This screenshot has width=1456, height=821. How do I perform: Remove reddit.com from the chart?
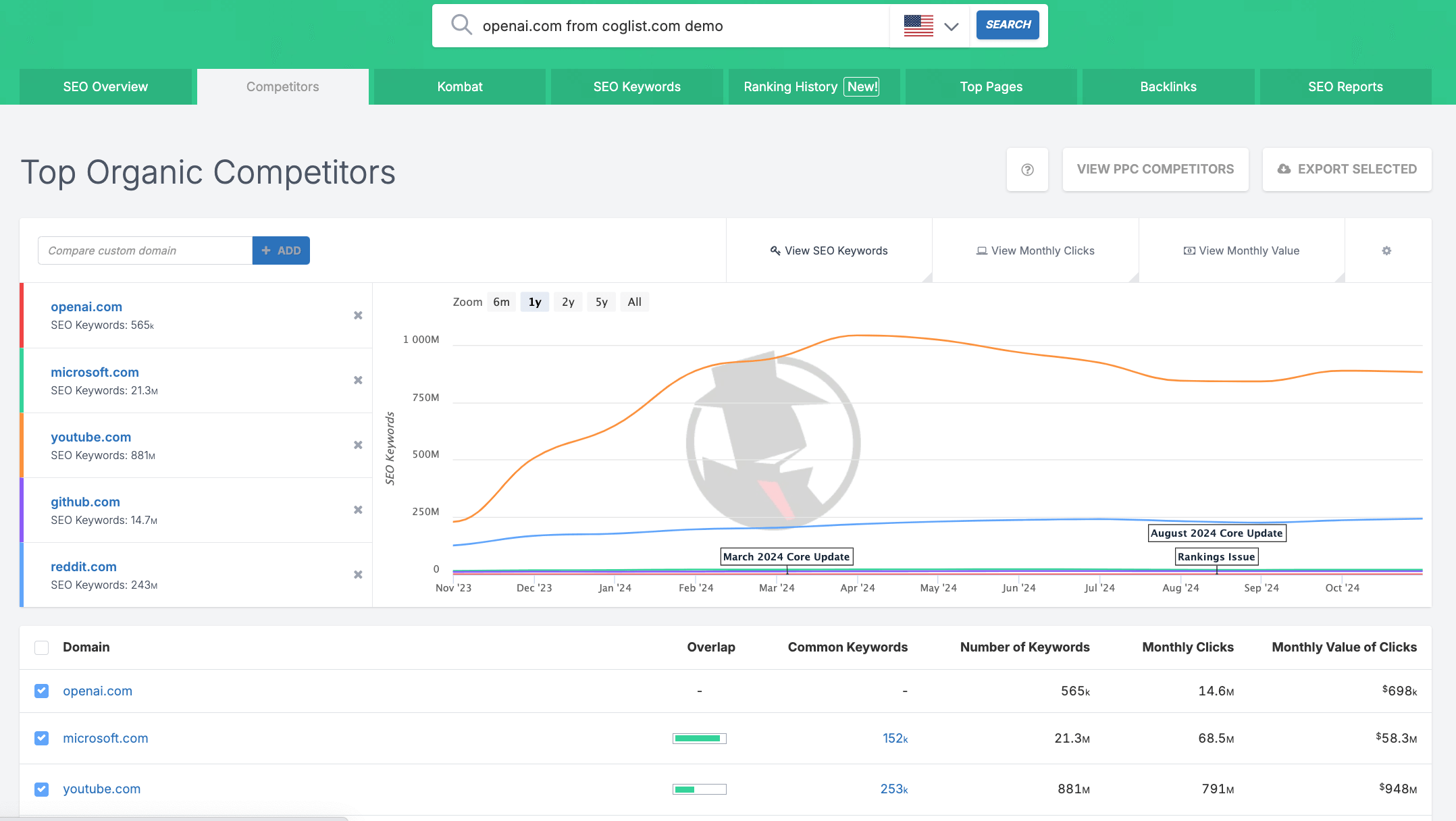358,575
